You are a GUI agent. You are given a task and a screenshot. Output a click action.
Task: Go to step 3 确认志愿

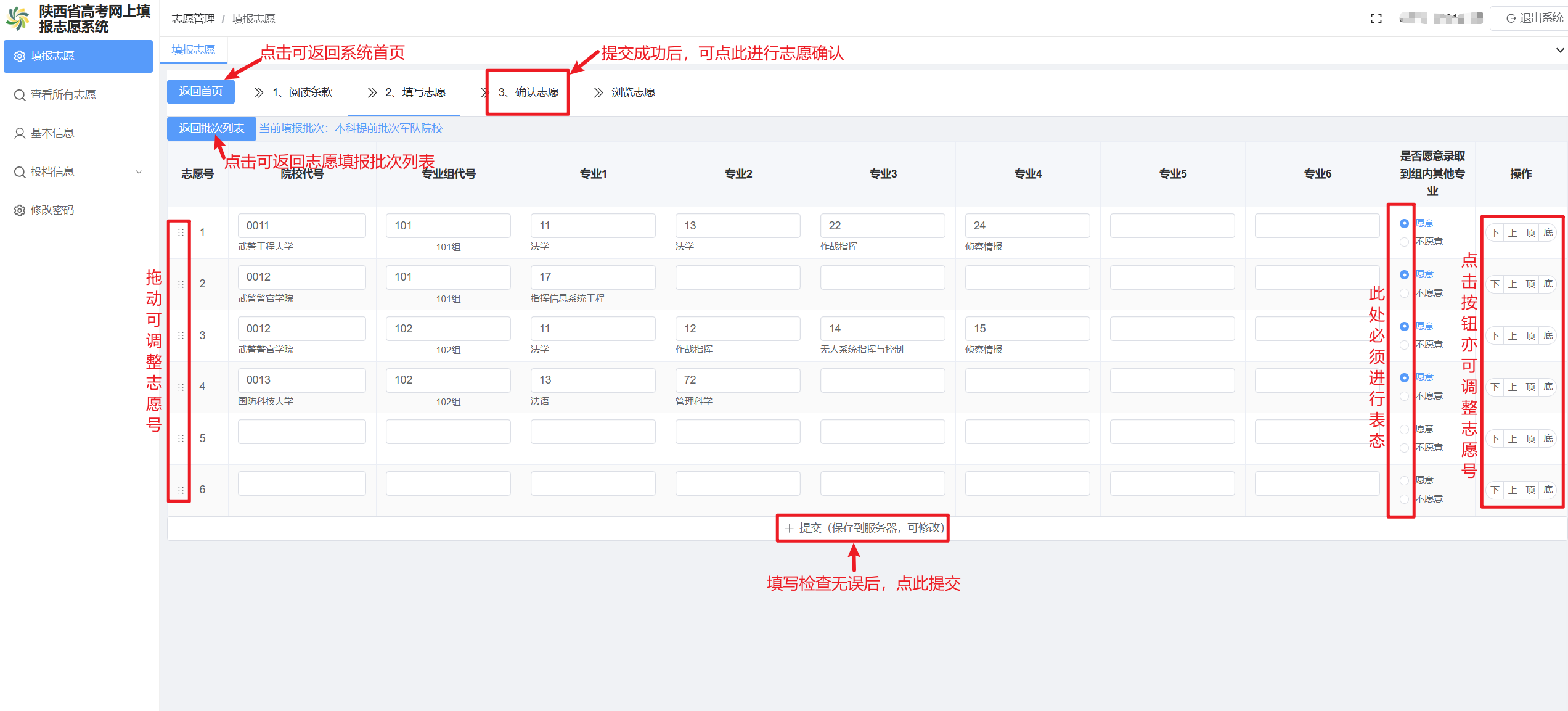528,92
